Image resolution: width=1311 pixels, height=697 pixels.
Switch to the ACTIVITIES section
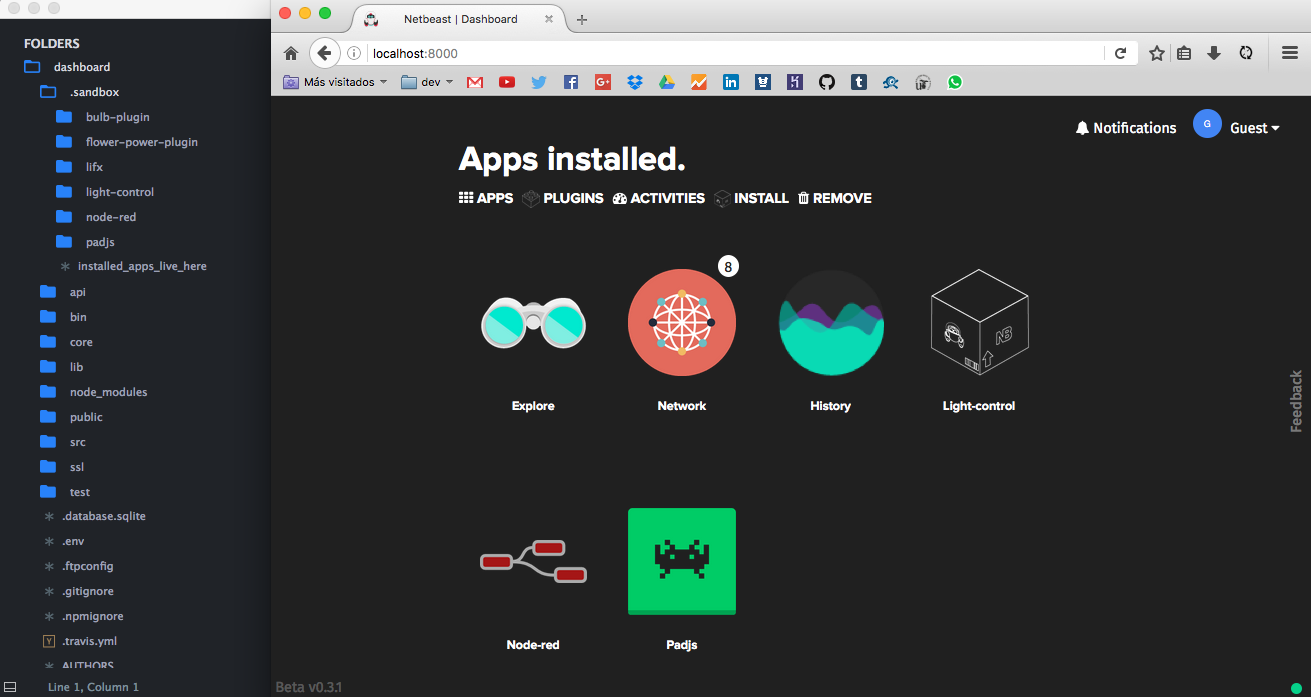pos(659,198)
